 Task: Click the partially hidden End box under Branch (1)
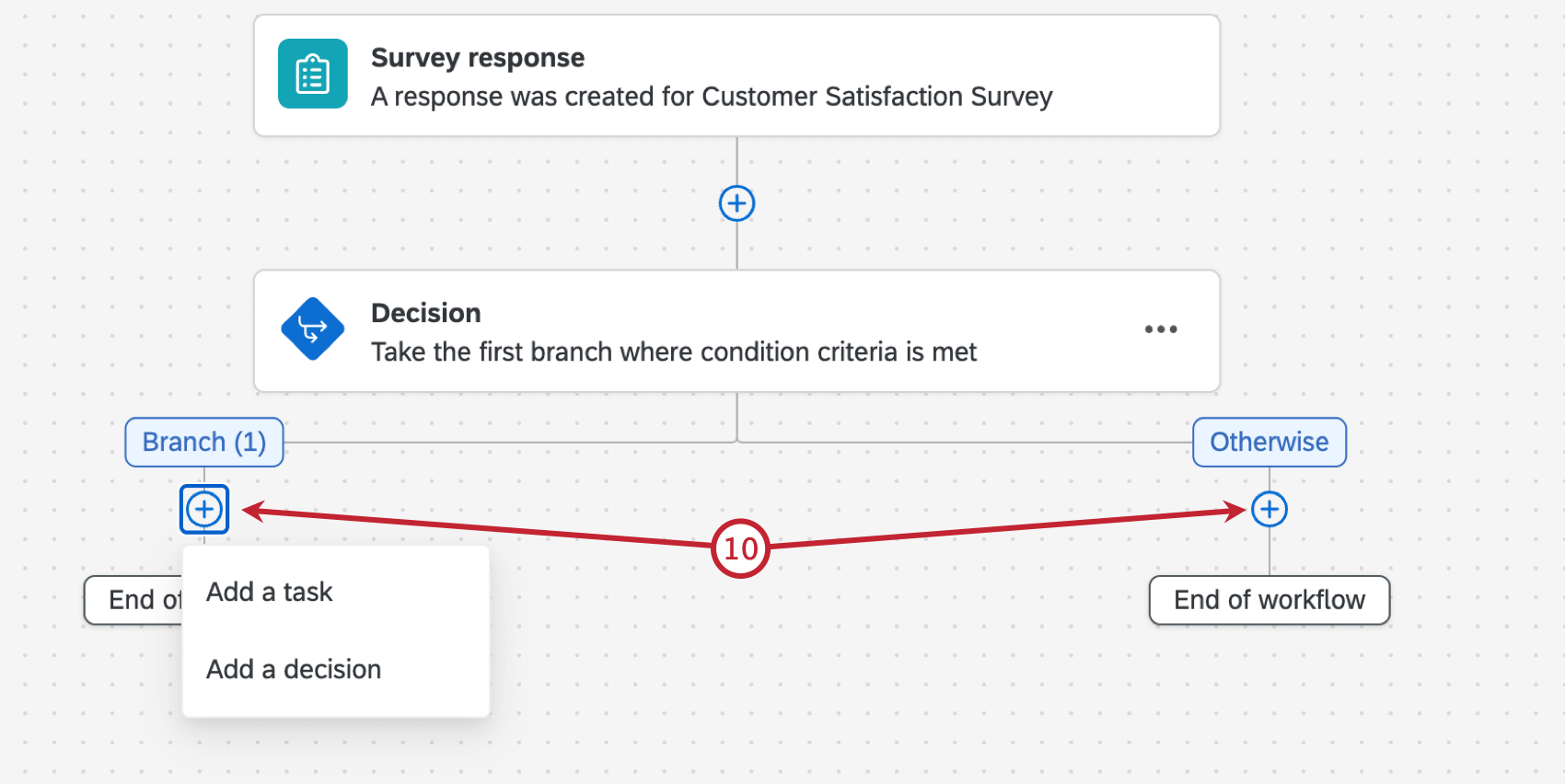coord(133,600)
